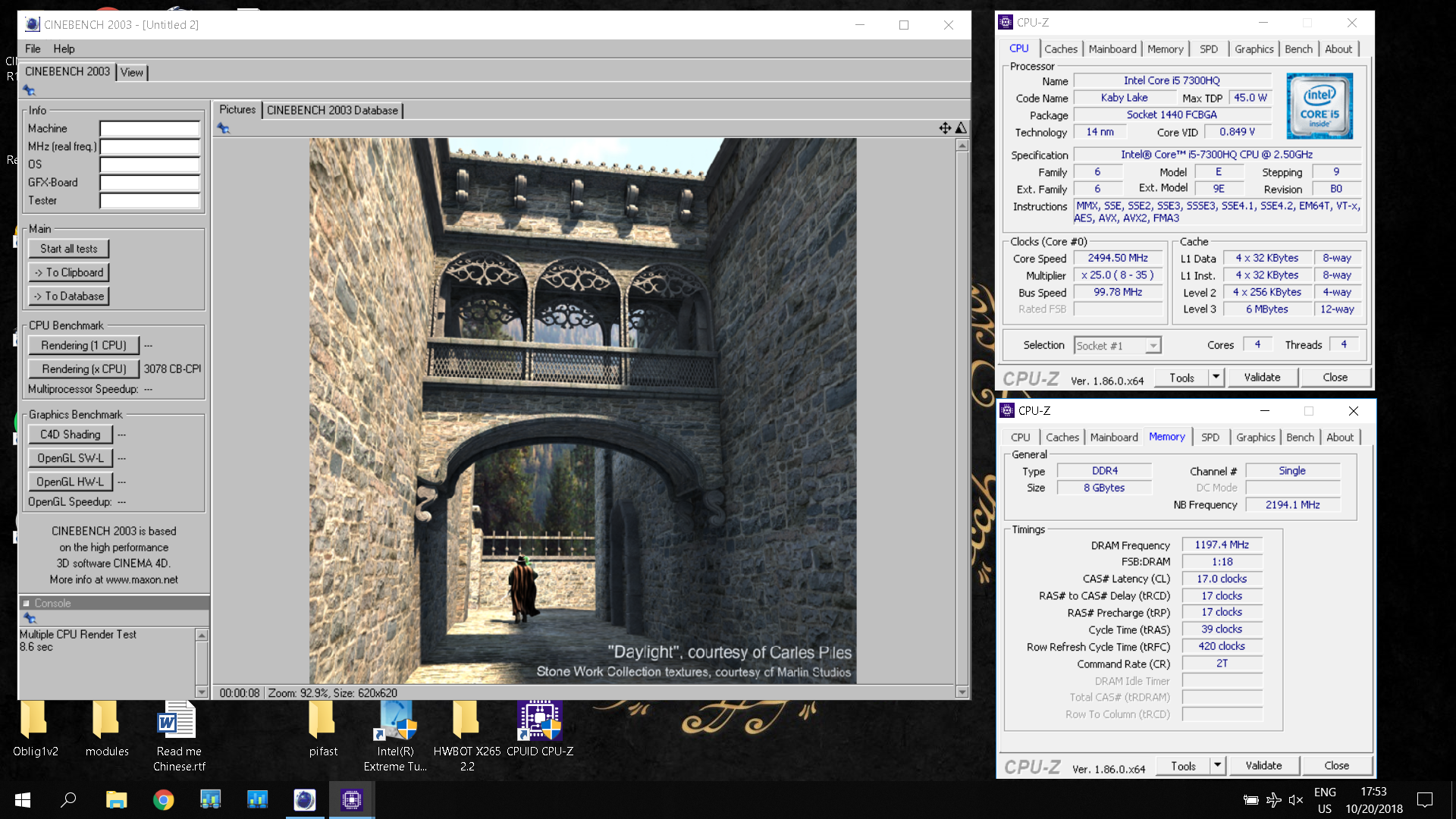1456x819 pixels.
Task: Click the MHz (real freq.) input field
Action: tap(149, 147)
